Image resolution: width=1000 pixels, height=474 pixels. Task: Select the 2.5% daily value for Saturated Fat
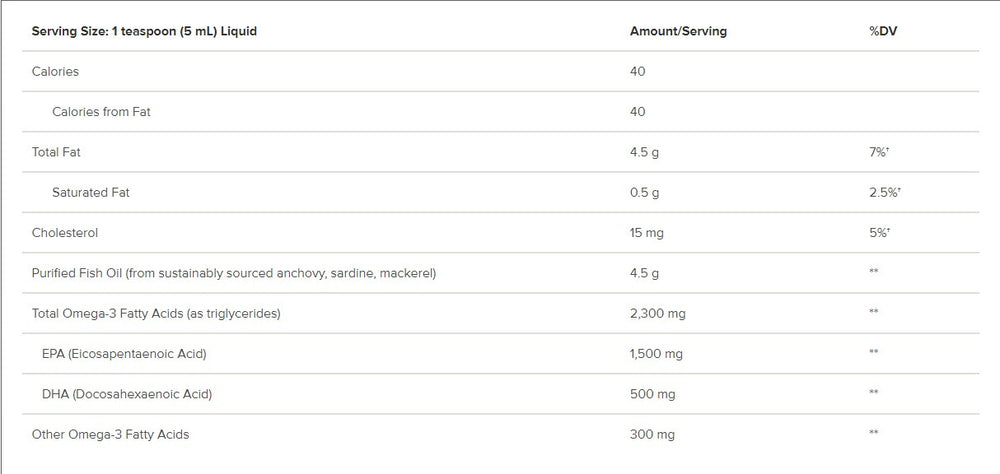click(x=884, y=192)
